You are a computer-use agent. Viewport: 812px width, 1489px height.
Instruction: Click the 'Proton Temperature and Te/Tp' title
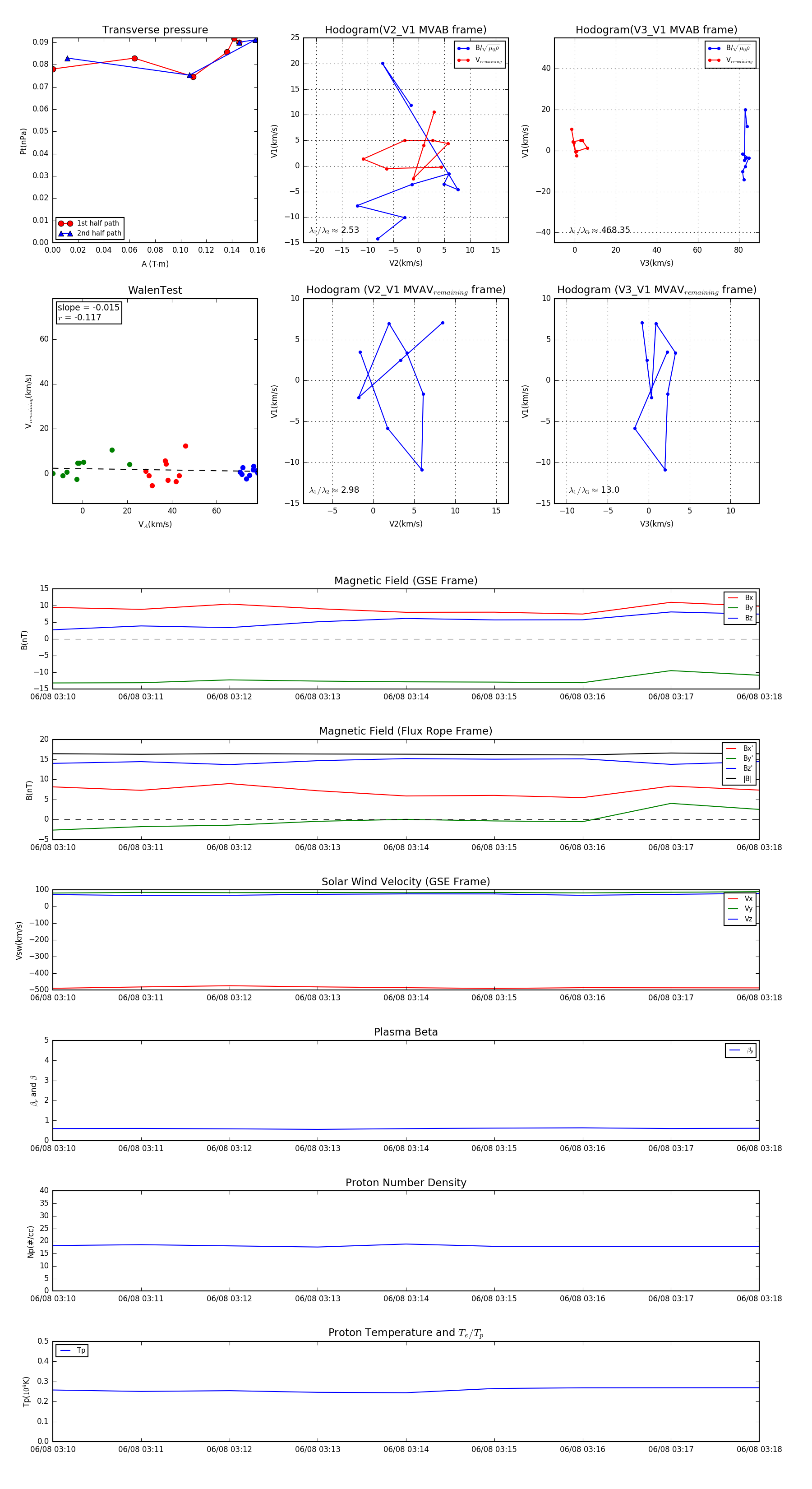(x=406, y=1333)
